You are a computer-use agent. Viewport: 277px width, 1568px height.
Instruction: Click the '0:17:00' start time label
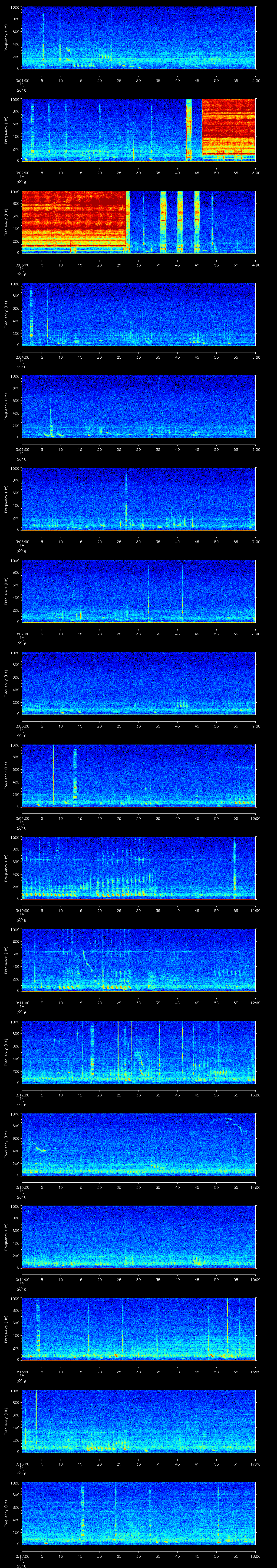22,1556
